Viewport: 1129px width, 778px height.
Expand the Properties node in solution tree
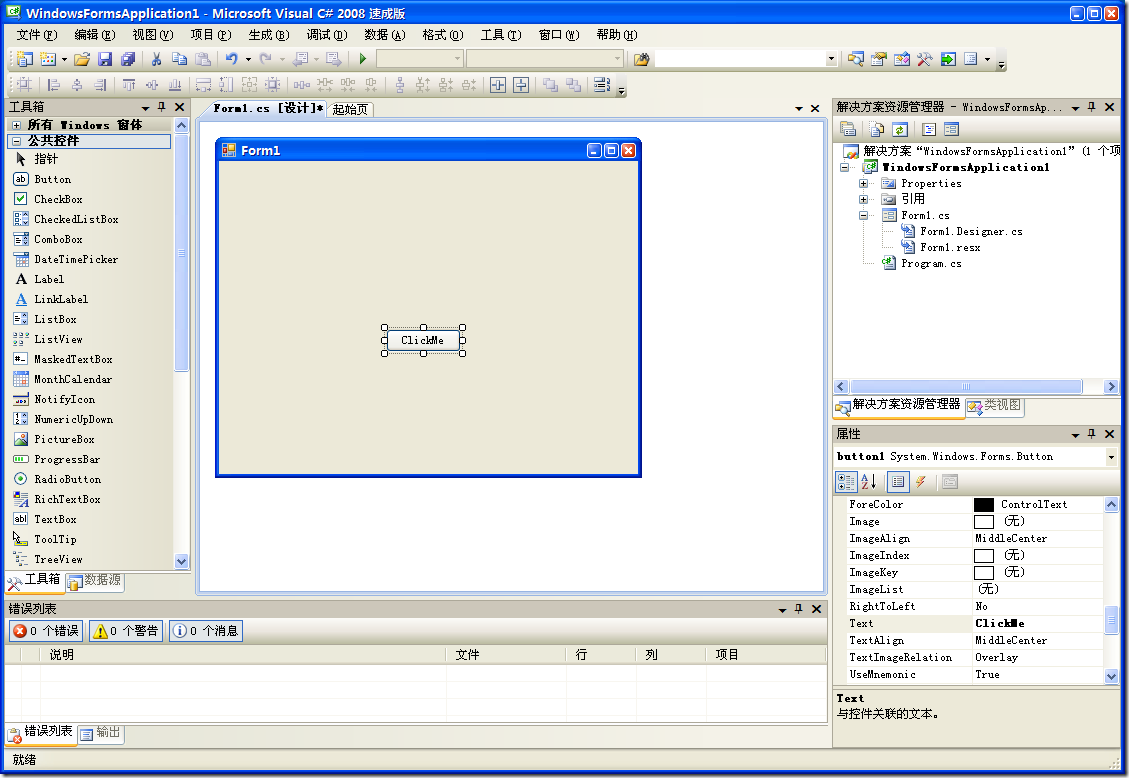click(x=863, y=183)
